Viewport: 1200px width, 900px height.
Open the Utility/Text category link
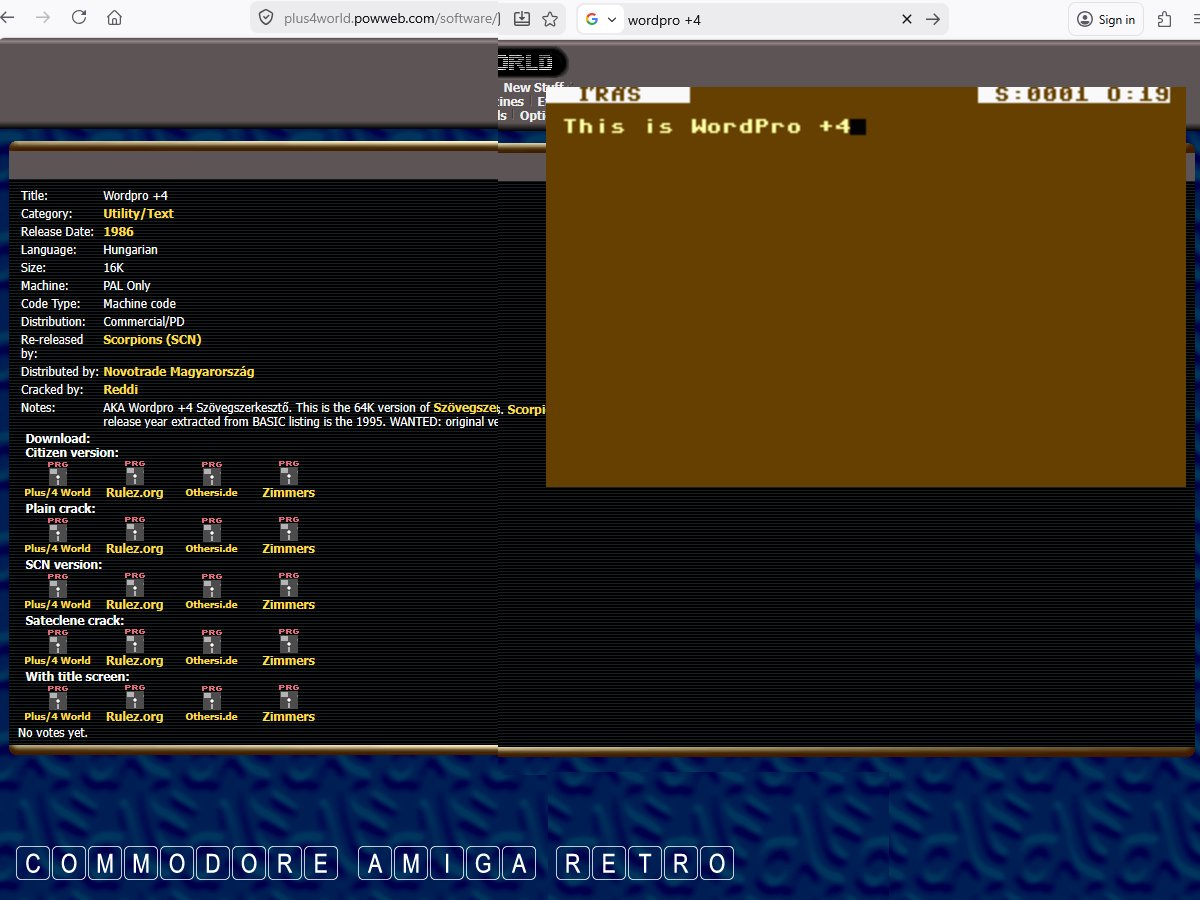click(x=138, y=214)
